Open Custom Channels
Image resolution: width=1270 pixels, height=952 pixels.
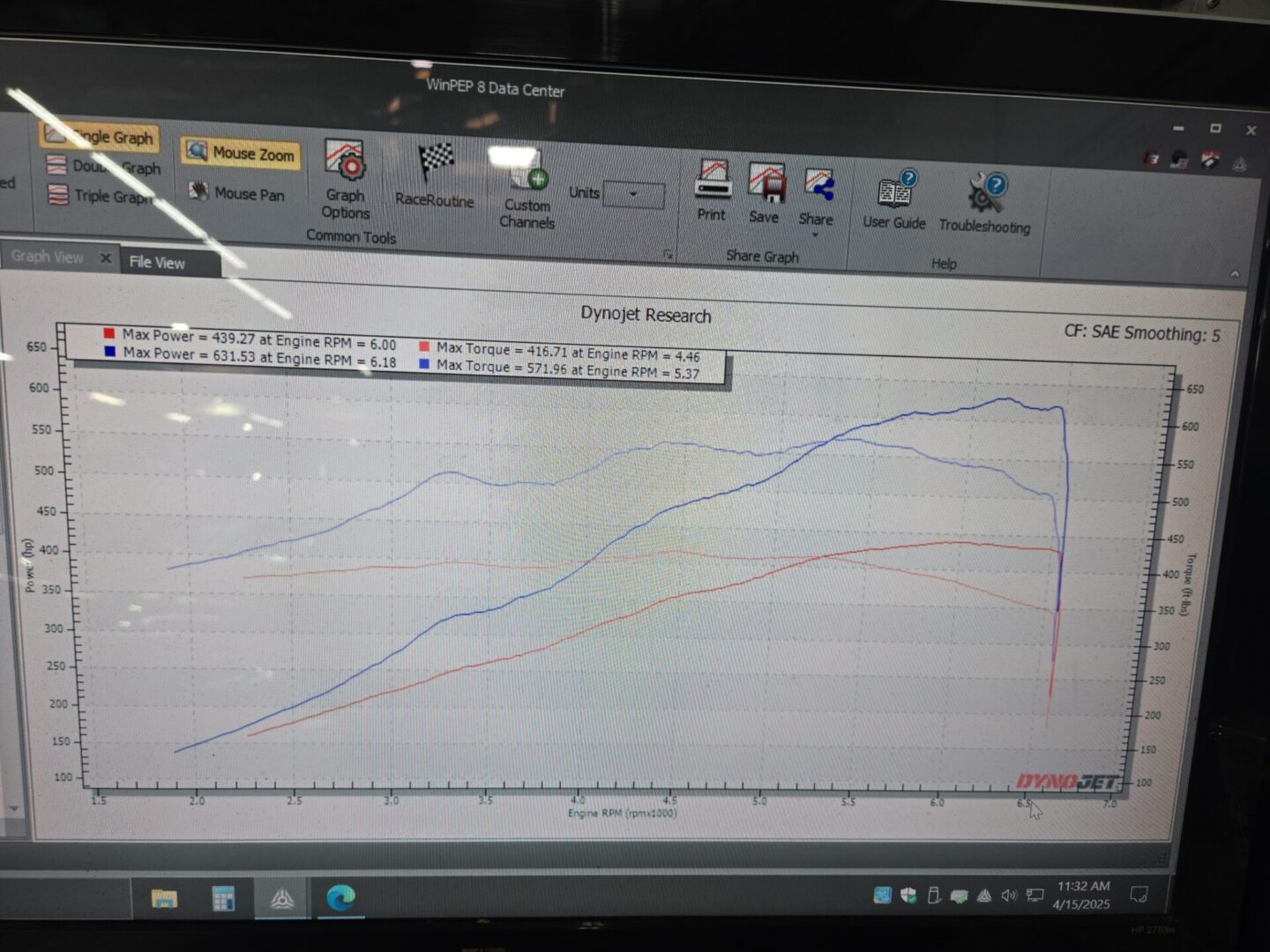click(527, 189)
